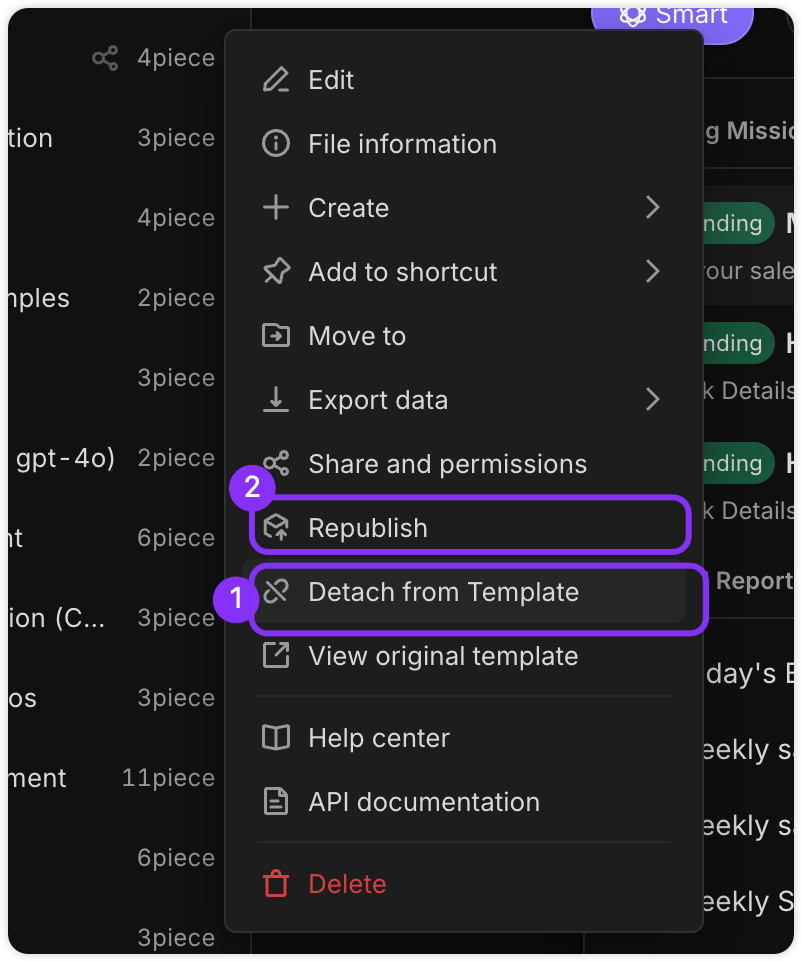Screen dimensions: 802x962
Task: Click the pin icon for Add to shortcut
Action: coord(276,271)
